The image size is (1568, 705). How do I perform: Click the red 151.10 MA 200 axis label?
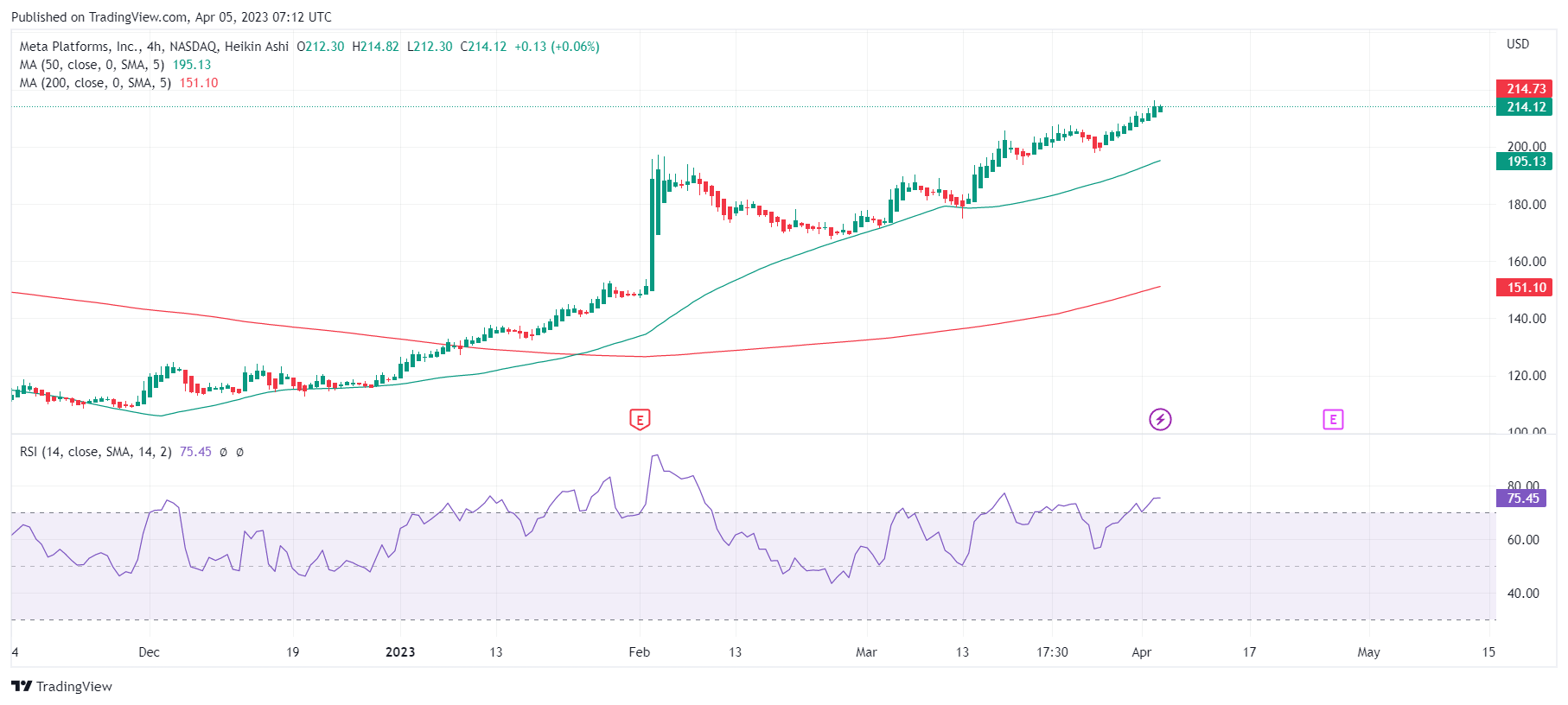coord(1524,288)
